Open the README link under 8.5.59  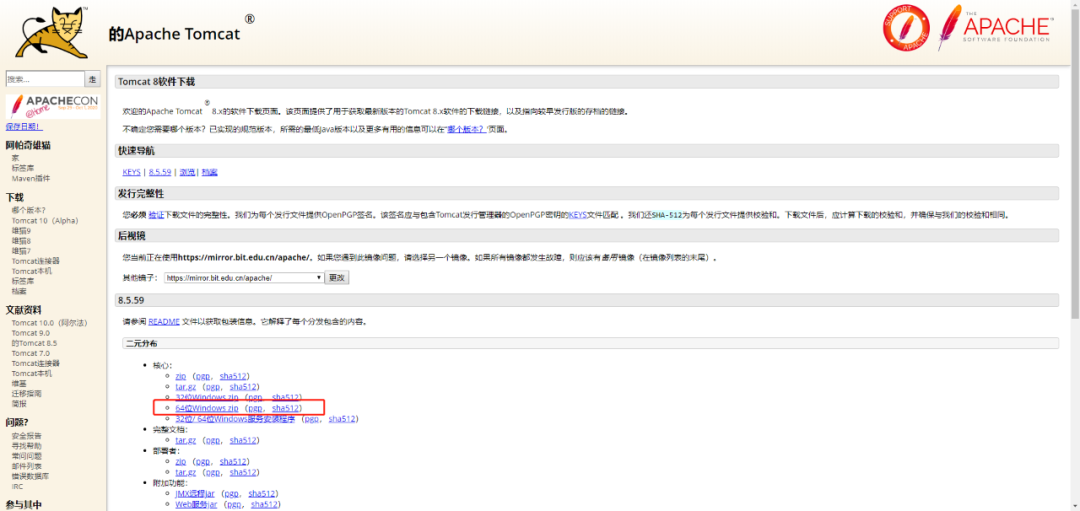164,322
